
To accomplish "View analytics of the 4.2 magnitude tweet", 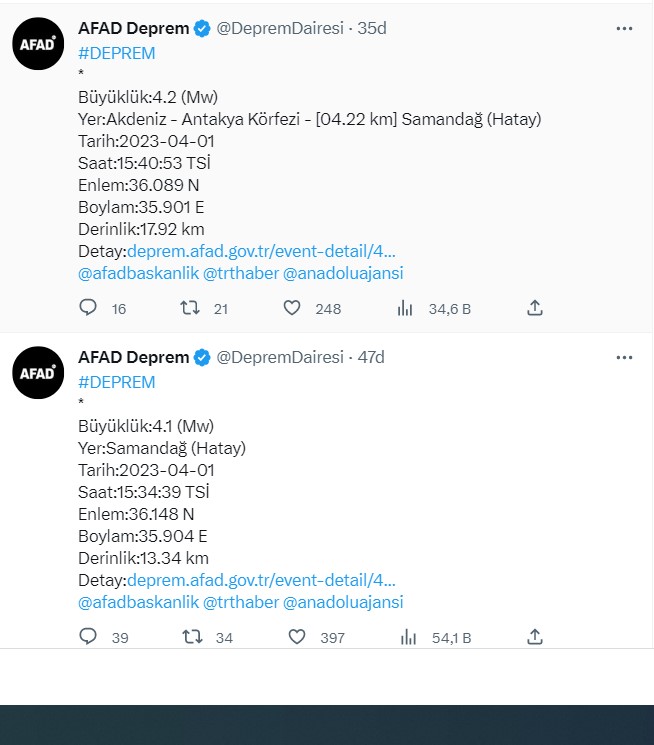I will tap(406, 309).
